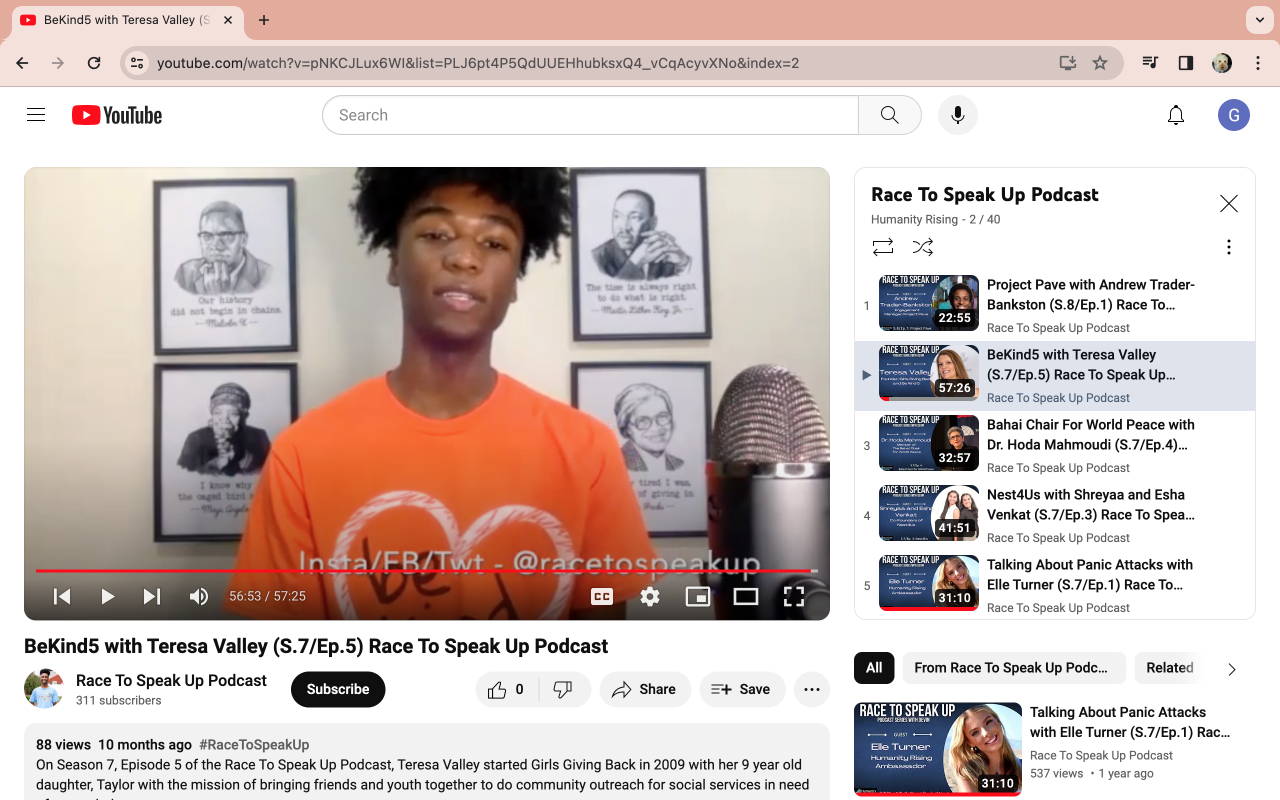The width and height of the screenshot is (1280, 800).
Task: Open Chrome three-dot menu
Action: pos(1258,63)
